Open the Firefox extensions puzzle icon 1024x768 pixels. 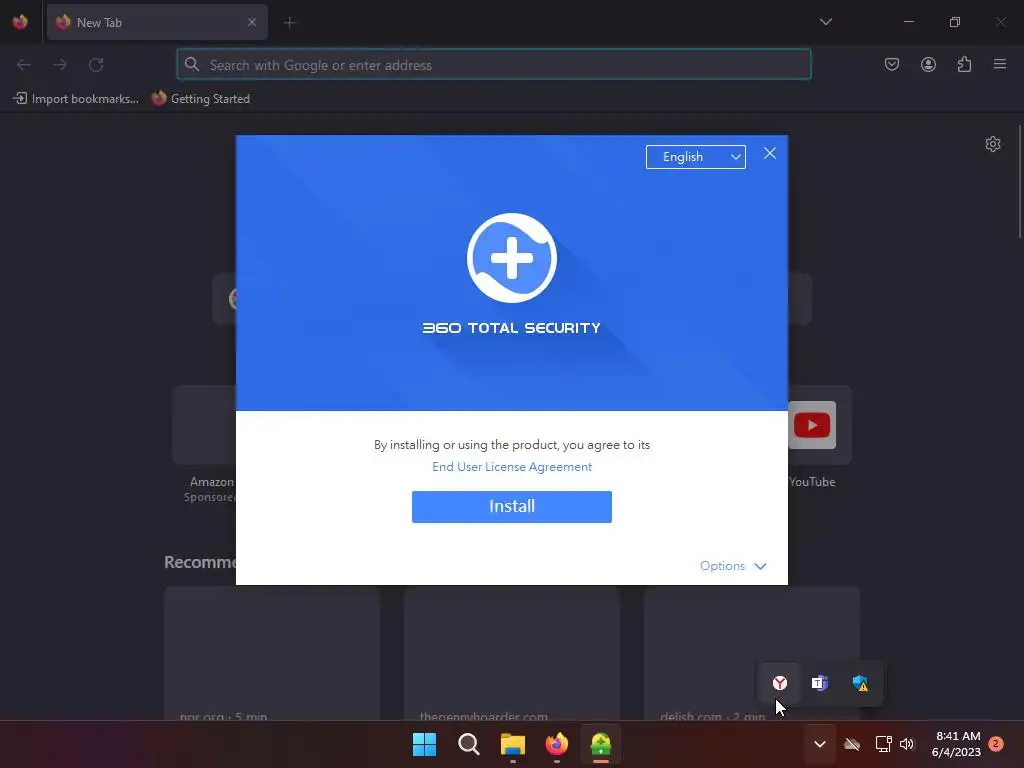tap(964, 64)
